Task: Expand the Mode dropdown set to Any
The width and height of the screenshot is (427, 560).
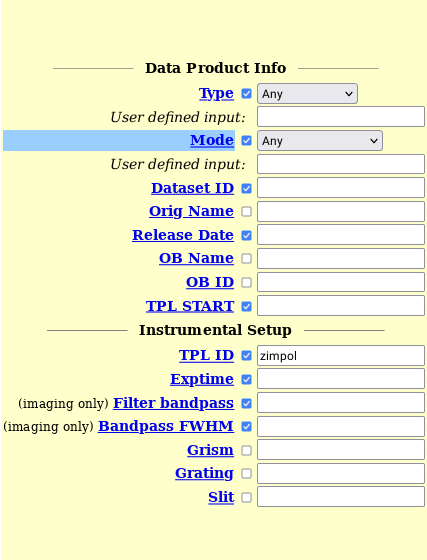Action: (x=320, y=141)
